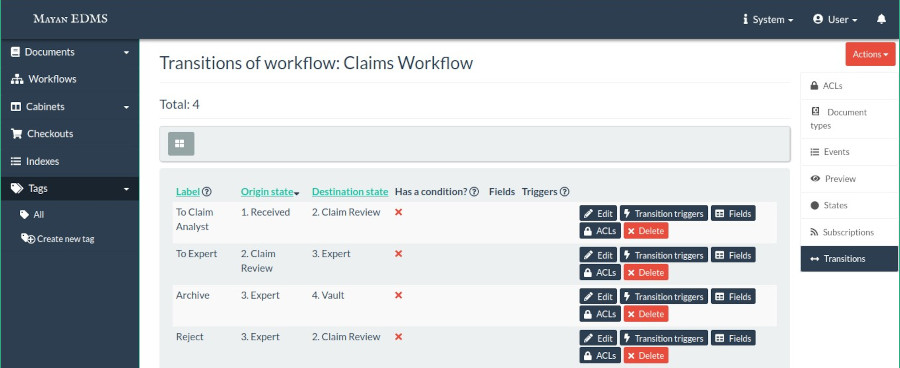Click the Tags icon in sidebar
The height and width of the screenshot is (368, 900).
point(17,188)
